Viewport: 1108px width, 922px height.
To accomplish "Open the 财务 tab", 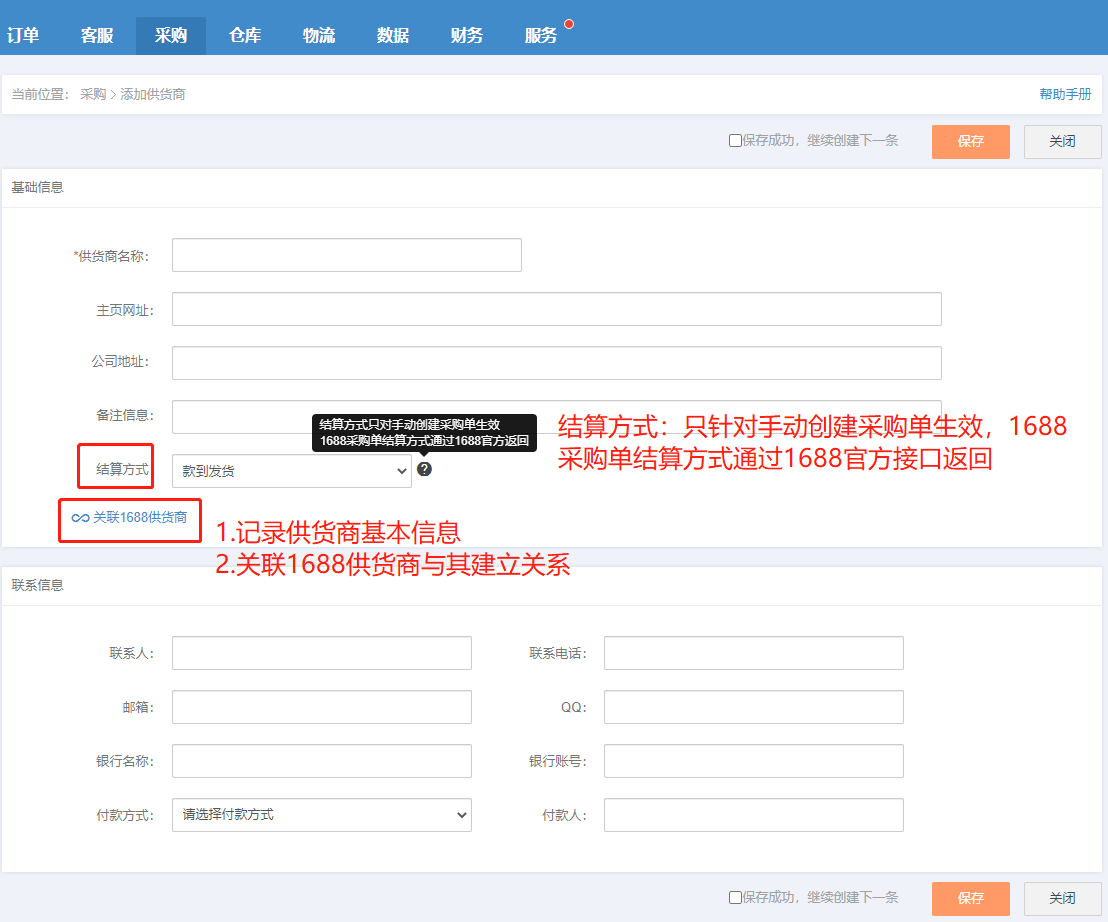I will click(x=467, y=35).
